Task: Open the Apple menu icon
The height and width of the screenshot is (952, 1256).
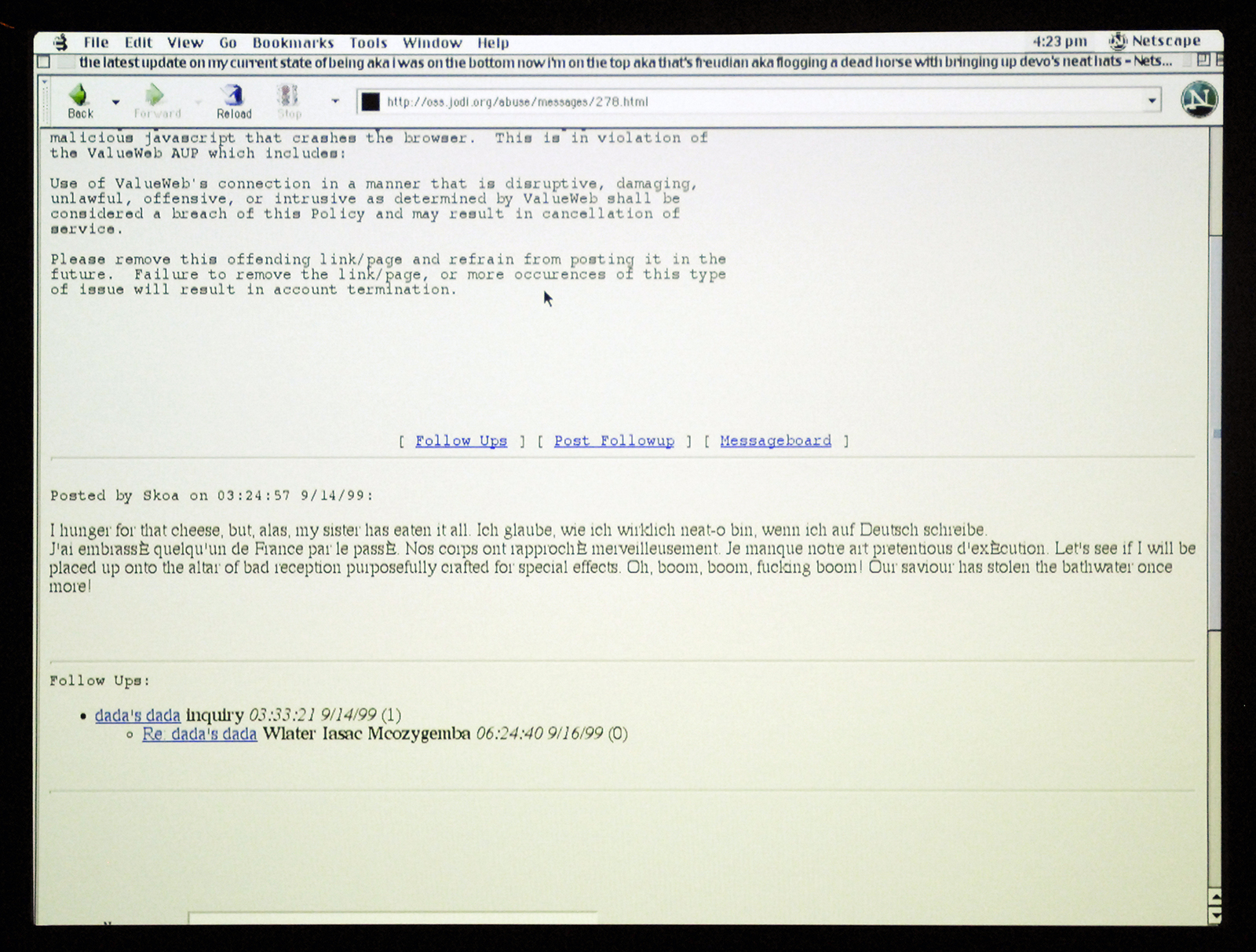Action: 60,42
